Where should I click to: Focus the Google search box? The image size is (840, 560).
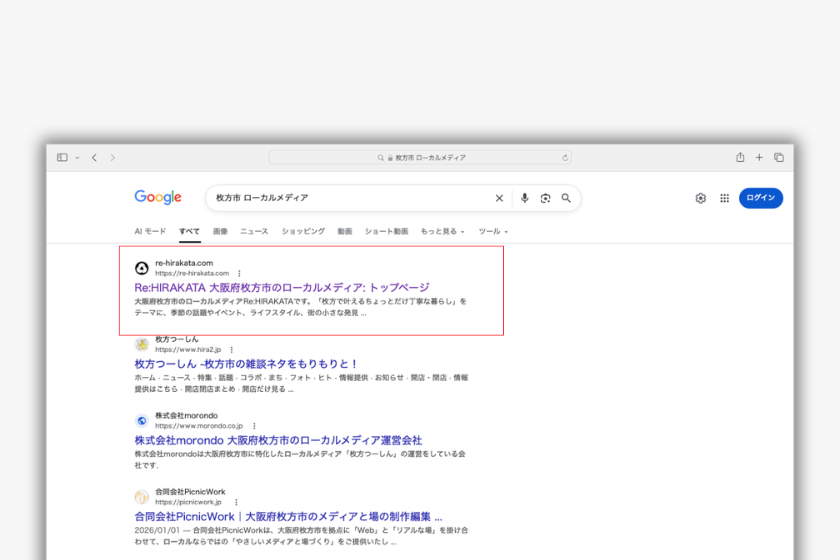tap(351, 198)
